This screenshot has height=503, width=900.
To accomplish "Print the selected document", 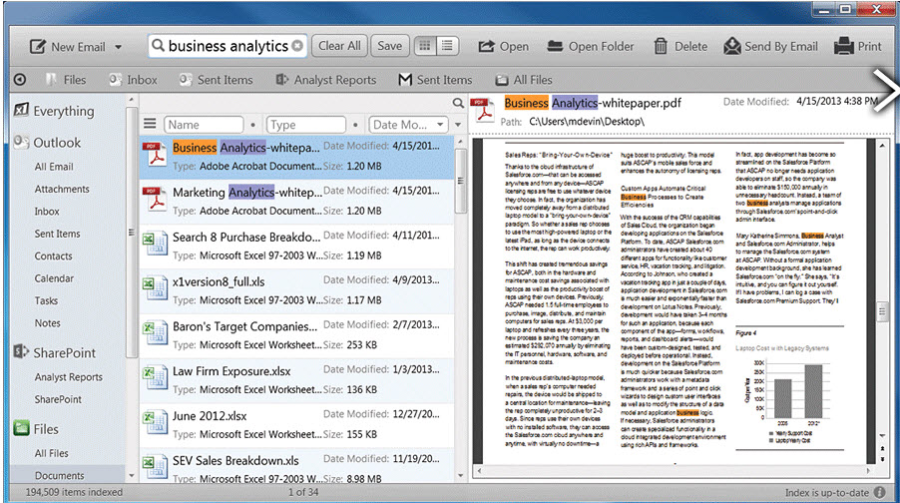I will pyautogui.click(x=858, y=47).
